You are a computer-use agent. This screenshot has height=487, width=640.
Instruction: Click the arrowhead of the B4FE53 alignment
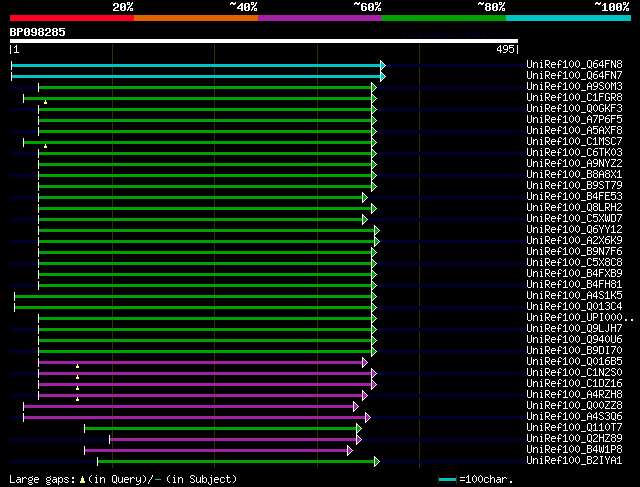coord(365,197)
